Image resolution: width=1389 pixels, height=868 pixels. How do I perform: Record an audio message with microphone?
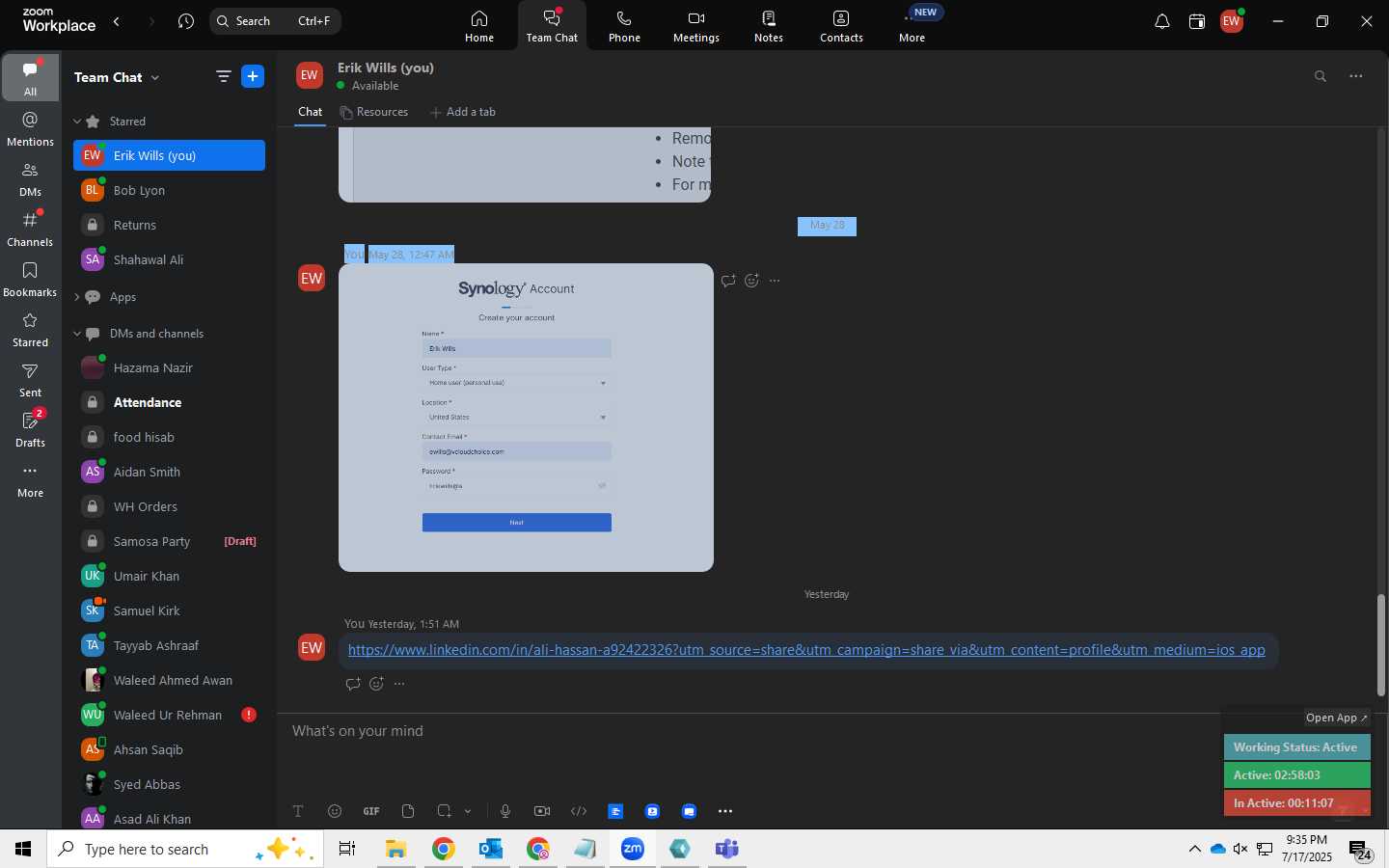click(x=505, y=811)
